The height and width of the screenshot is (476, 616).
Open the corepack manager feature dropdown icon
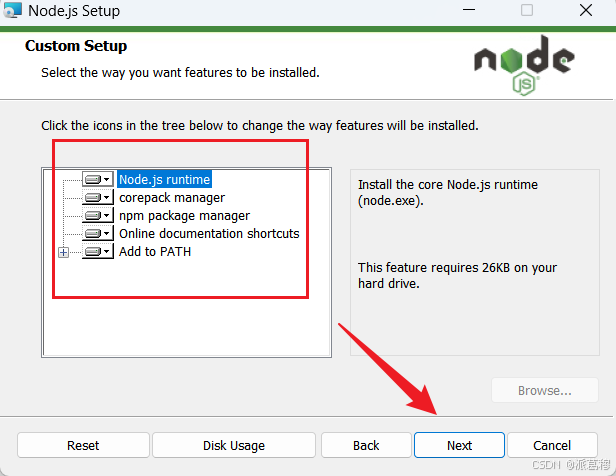click(98, 198)
